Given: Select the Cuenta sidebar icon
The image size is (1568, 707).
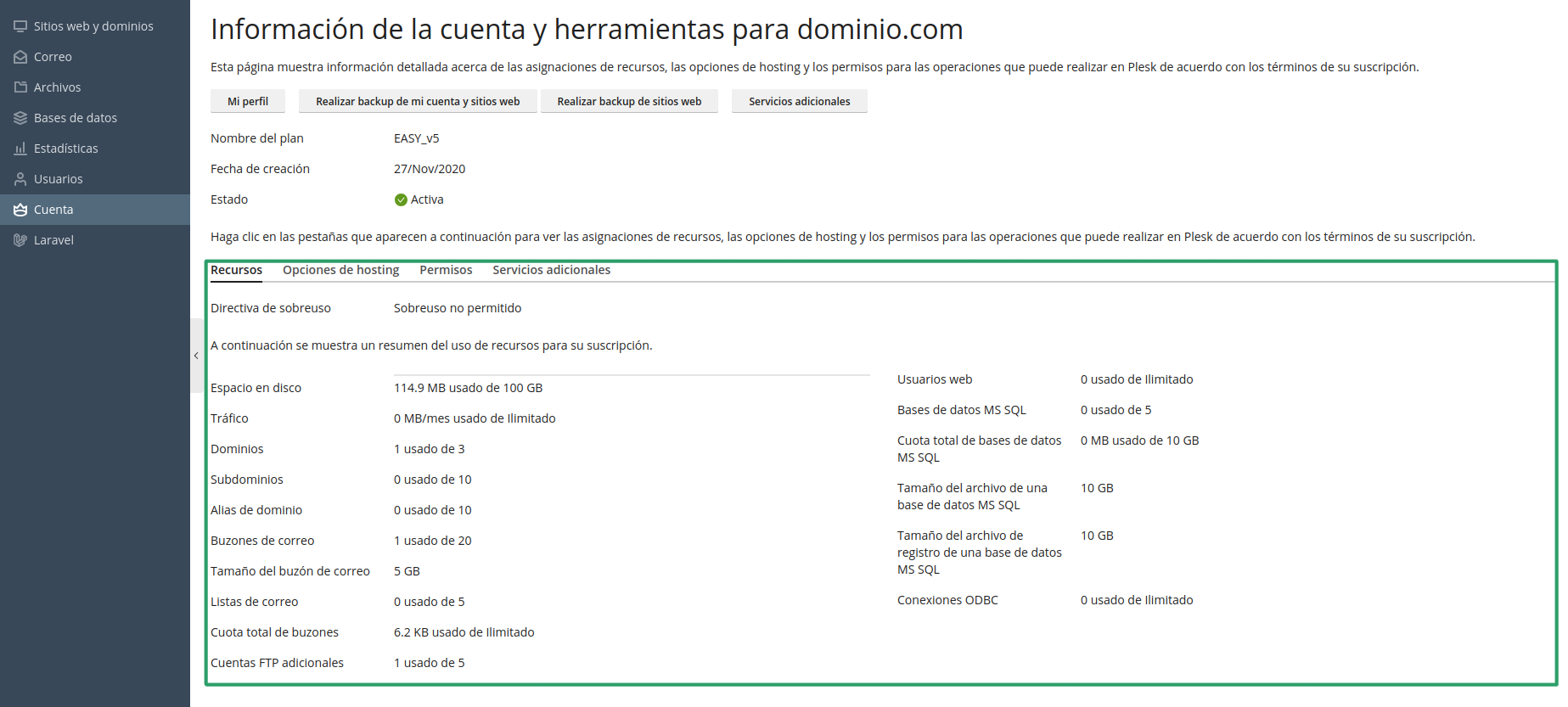Looking at the screenshot, I should point(20,210).
